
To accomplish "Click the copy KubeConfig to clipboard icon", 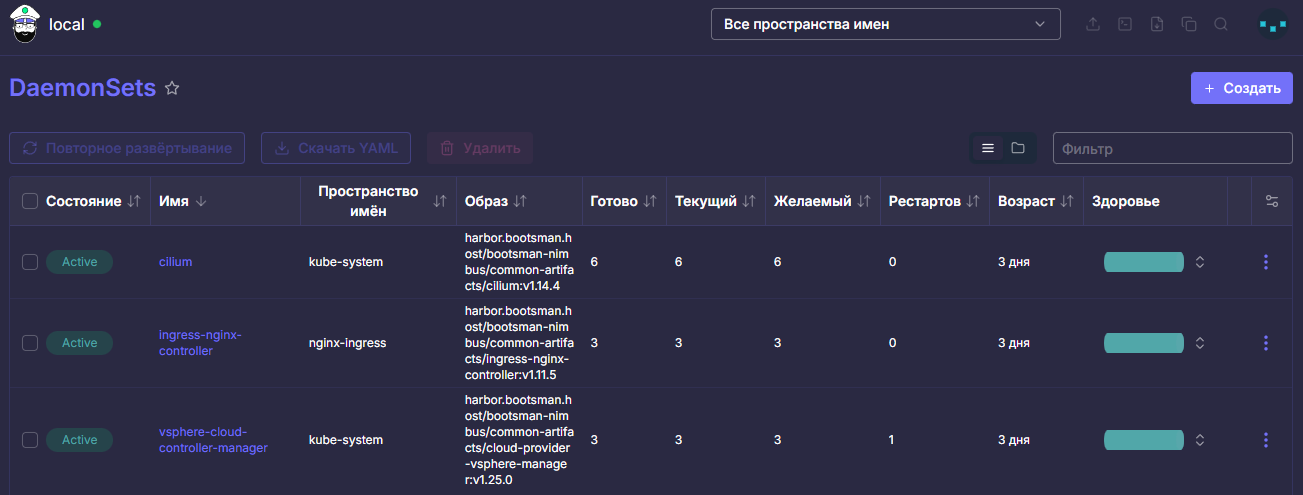I will click(1189, 24).
